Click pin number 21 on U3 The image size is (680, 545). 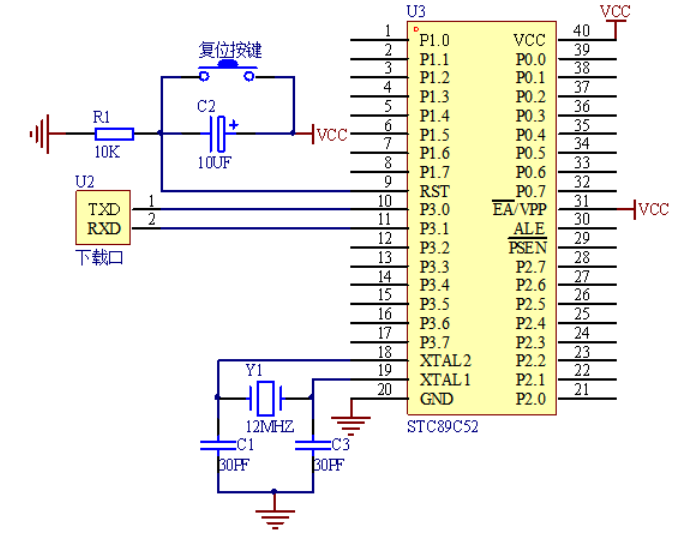(582, 389)
